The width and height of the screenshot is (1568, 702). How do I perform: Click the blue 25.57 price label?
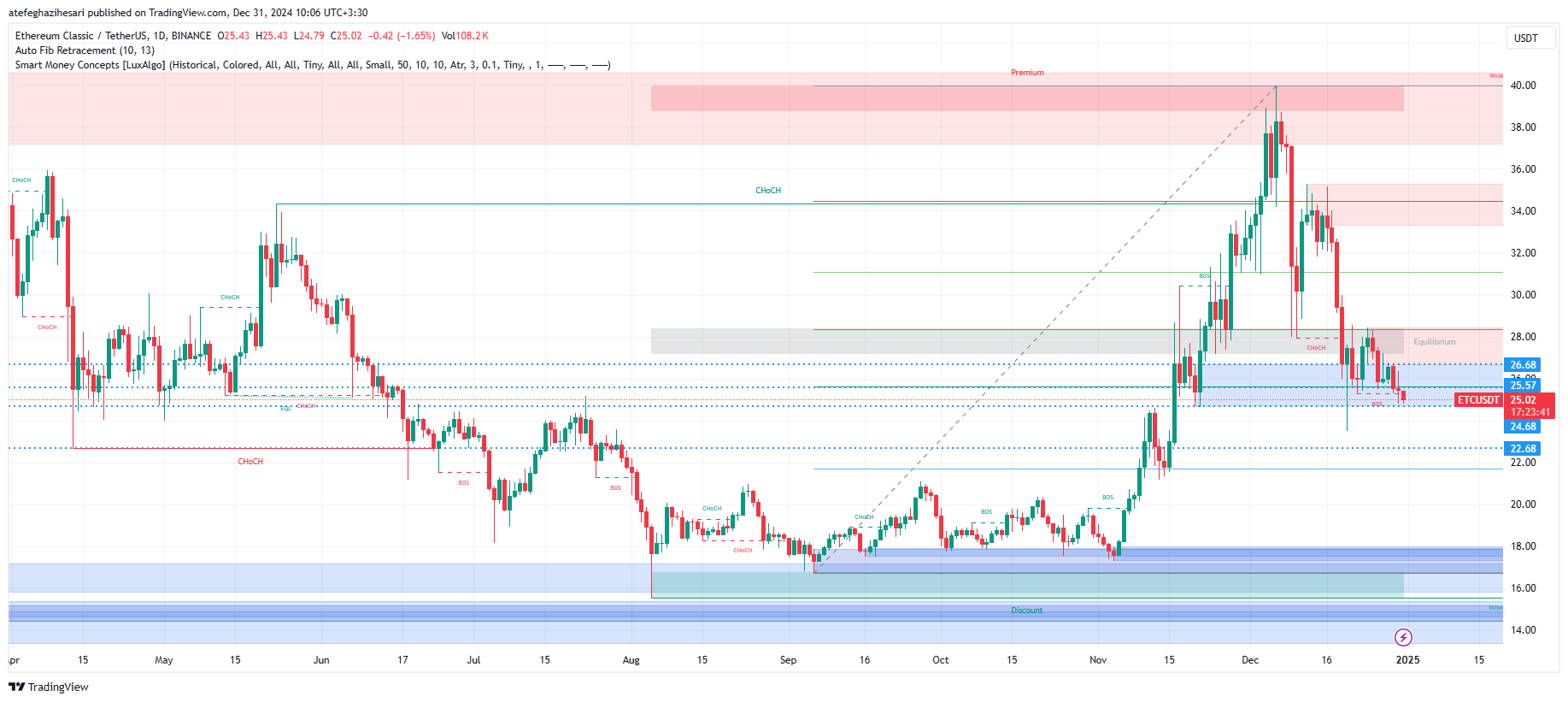[x=1523, y=386]
